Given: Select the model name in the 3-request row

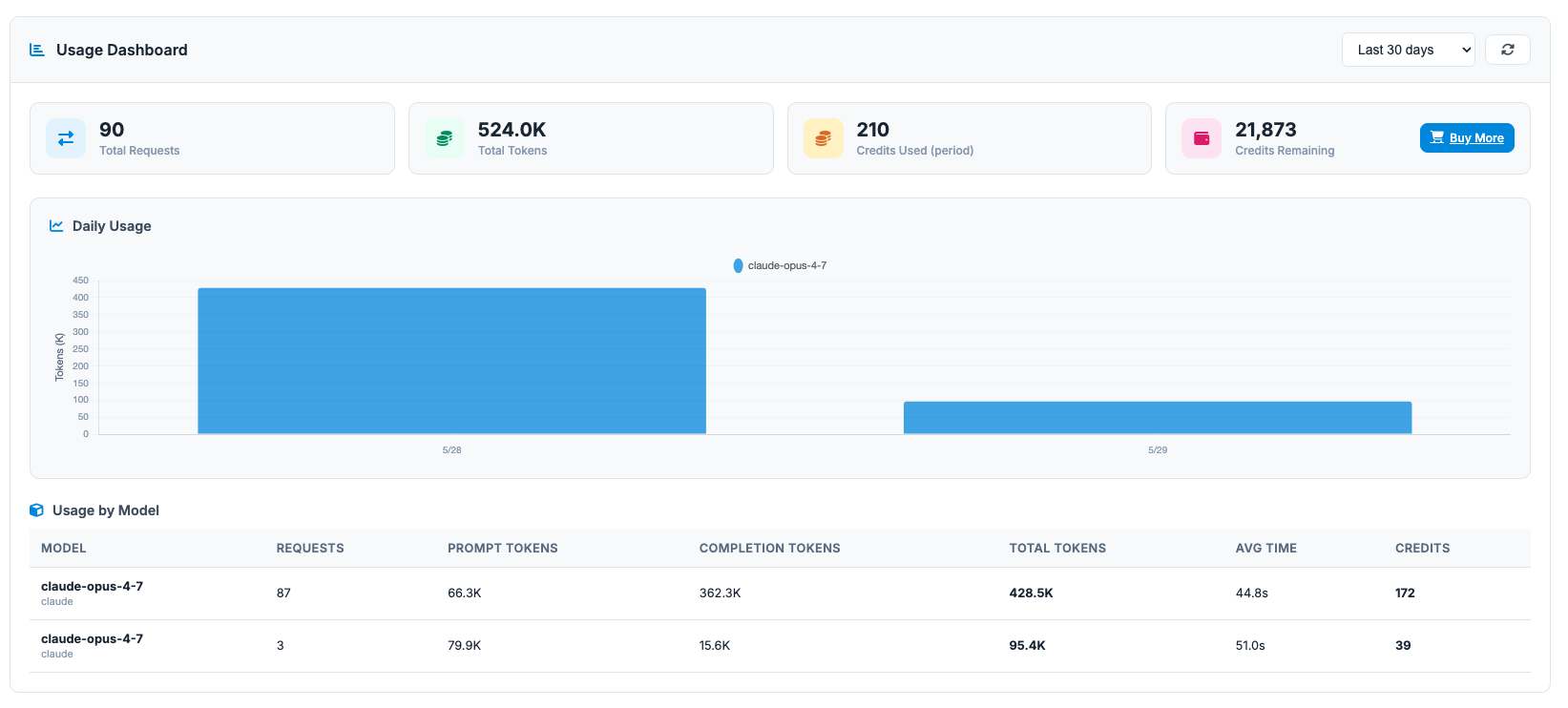Looking at the screenshot, I should (92, 639).
